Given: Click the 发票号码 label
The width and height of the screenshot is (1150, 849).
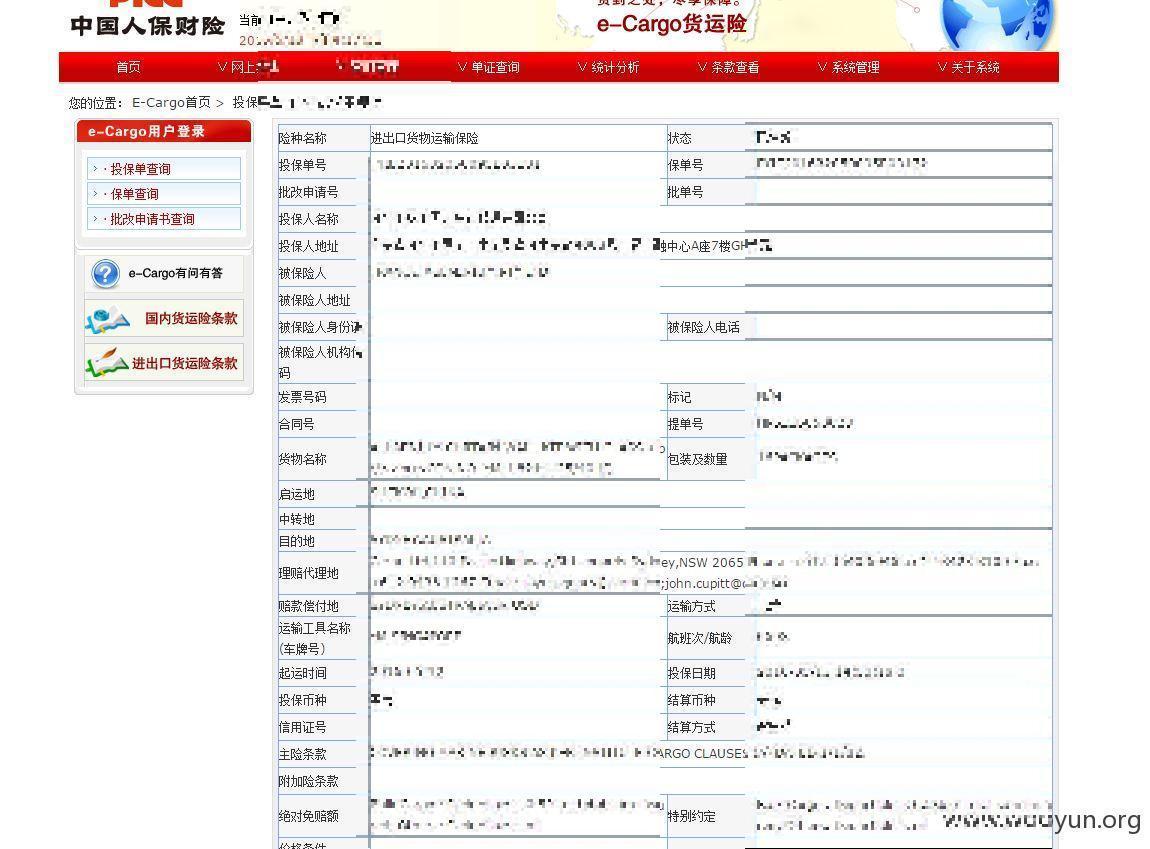Looking at the screenshot, I should [x=303, y=397].
